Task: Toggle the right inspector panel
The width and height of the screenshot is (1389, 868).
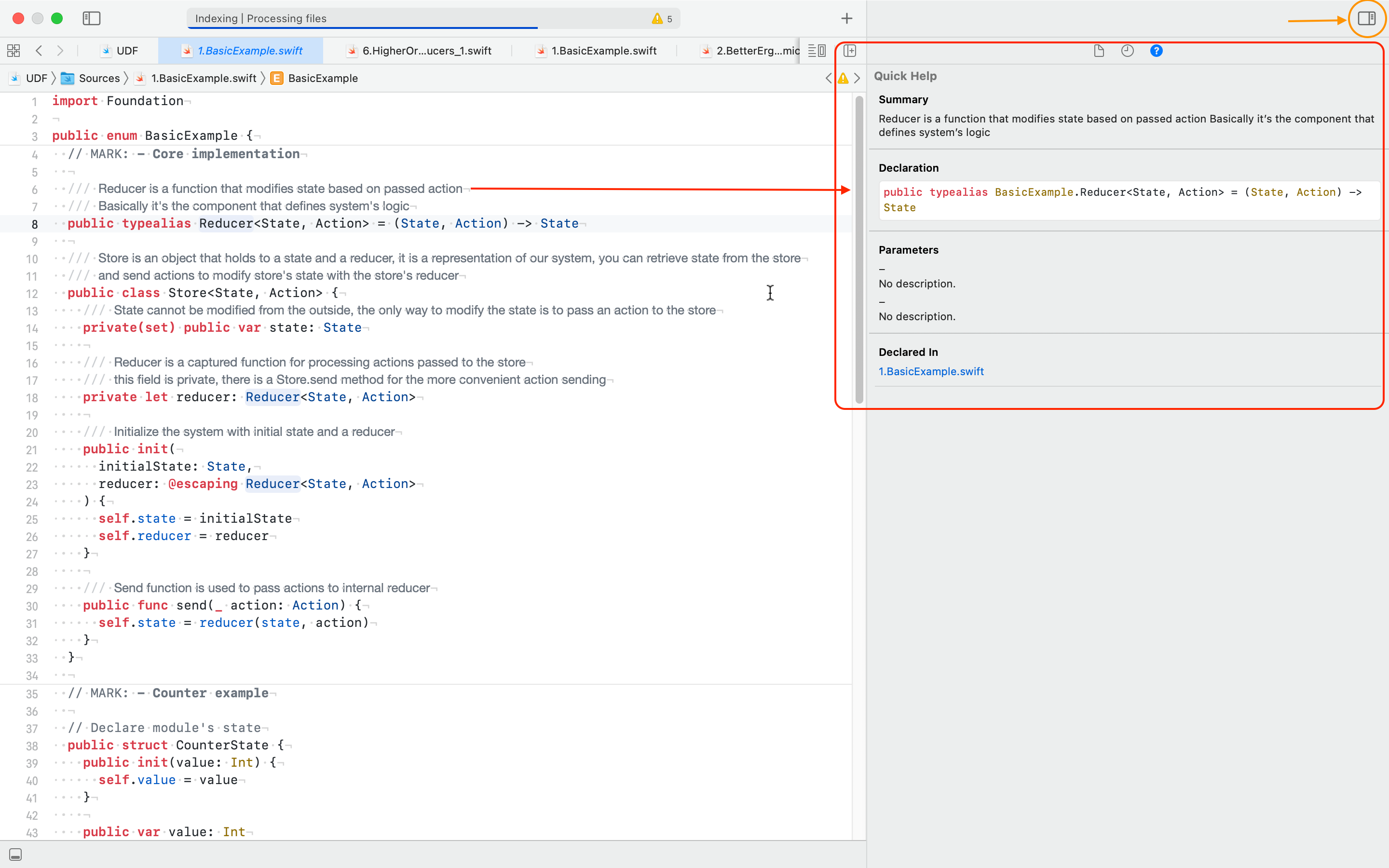Action: (x=1366, y=18)
